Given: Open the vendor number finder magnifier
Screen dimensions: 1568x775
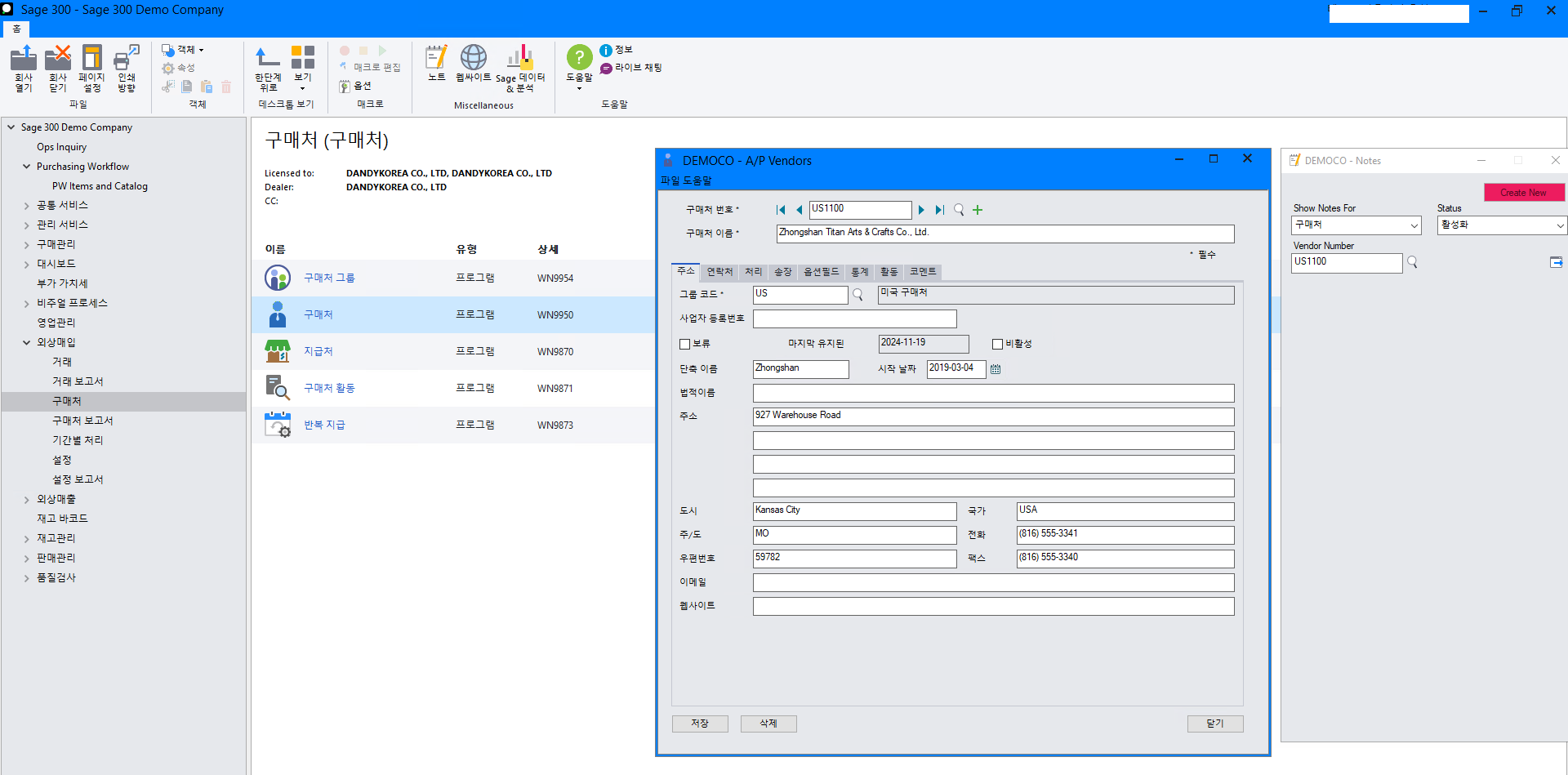Looking at the screenshot, I should pyautogui.click(x=959, y=210).
